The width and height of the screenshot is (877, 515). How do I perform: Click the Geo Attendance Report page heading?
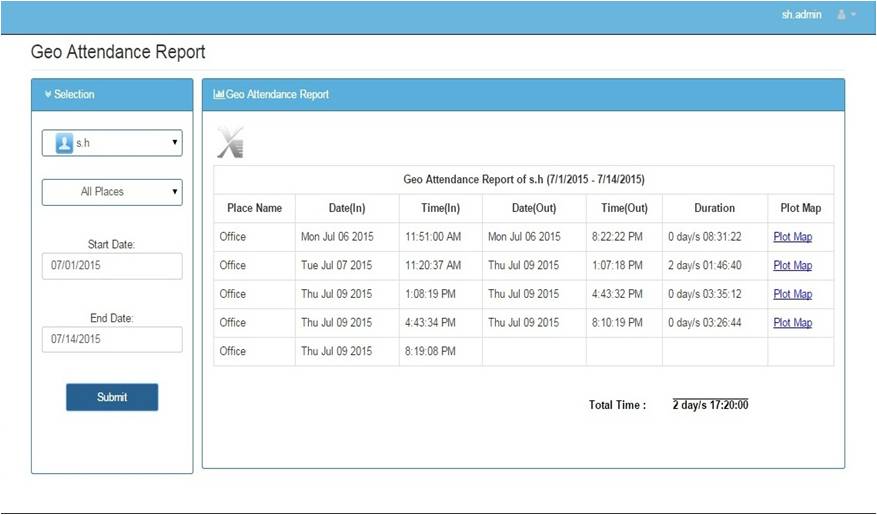pyautogui.click(x=118, y=51)
